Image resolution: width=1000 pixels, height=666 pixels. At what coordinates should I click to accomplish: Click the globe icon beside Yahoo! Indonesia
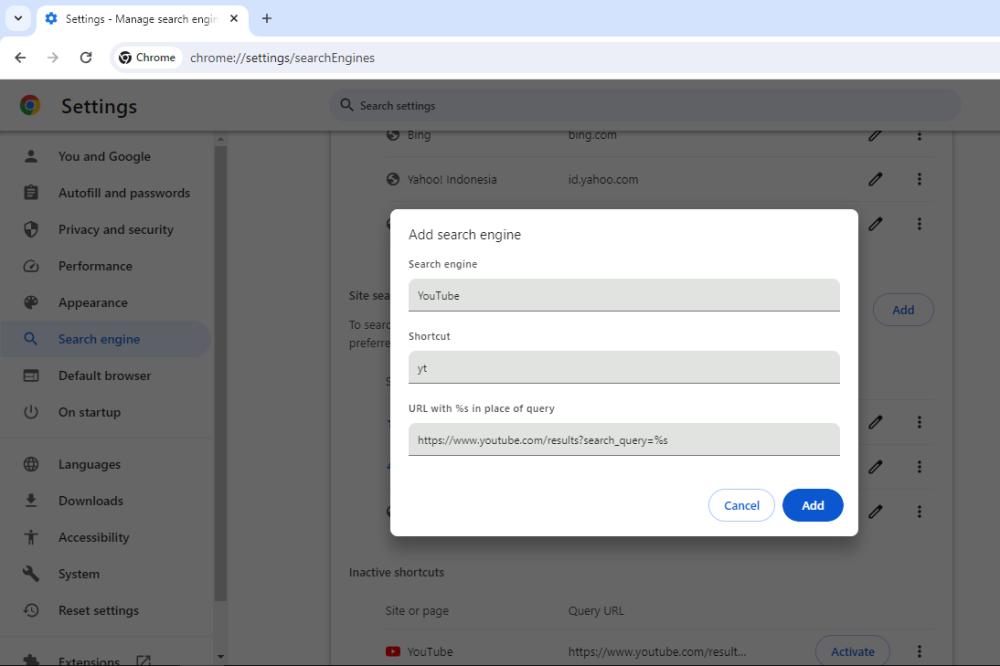[x=393, y=179]
